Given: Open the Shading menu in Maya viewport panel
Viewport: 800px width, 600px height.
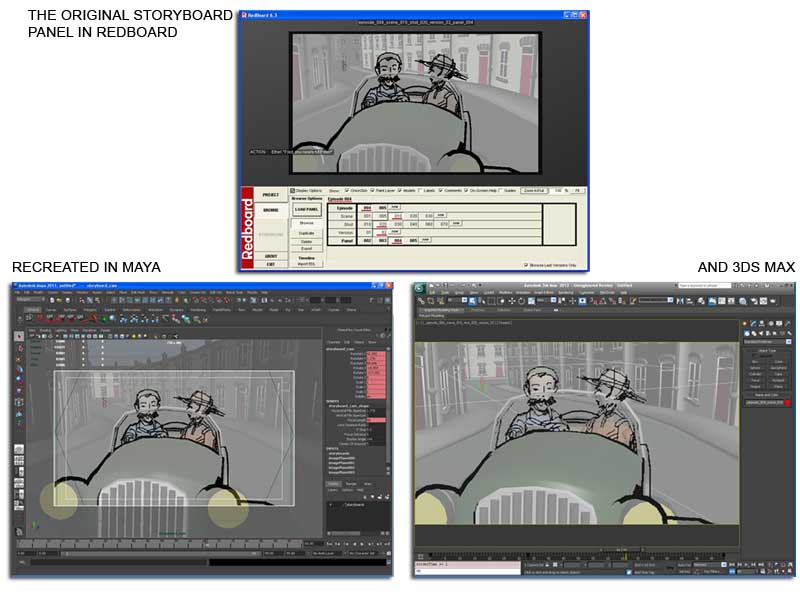Looking at the screenshot, I should pyautogui.click(x=46, y=331).
